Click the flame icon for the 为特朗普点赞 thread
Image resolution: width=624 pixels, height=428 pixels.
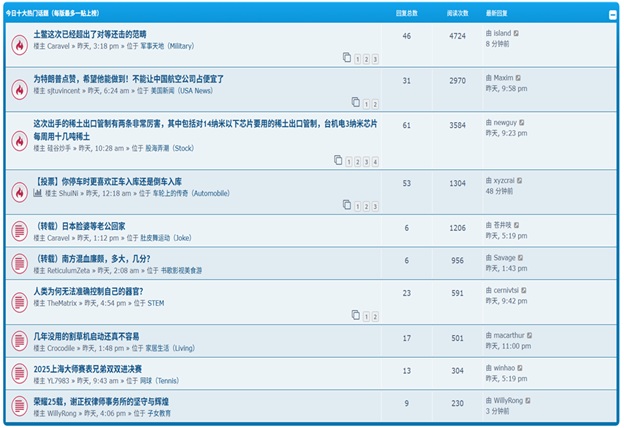(x=19, y=89)
